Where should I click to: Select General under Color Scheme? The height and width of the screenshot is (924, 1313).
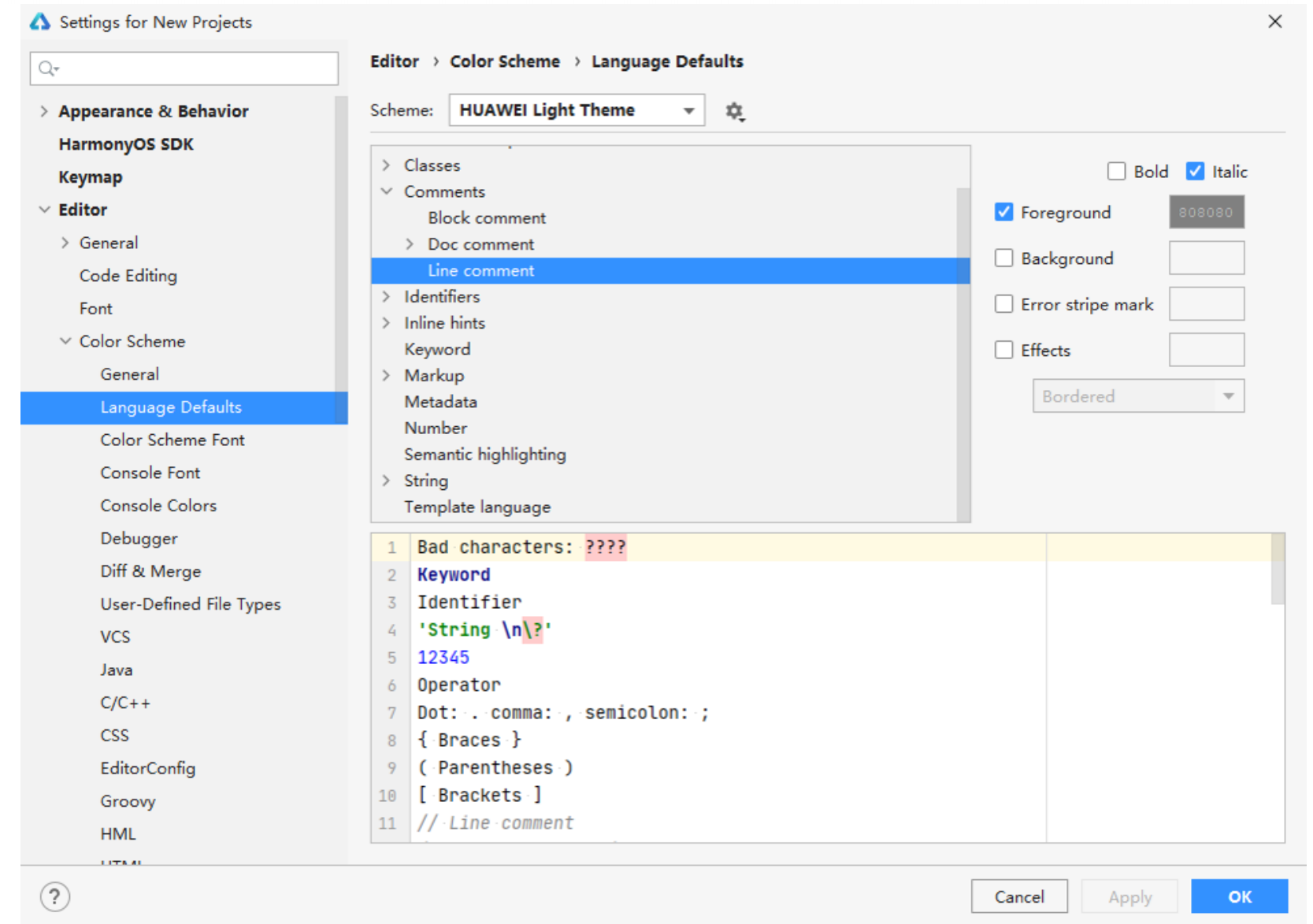(x=130, y=374)
